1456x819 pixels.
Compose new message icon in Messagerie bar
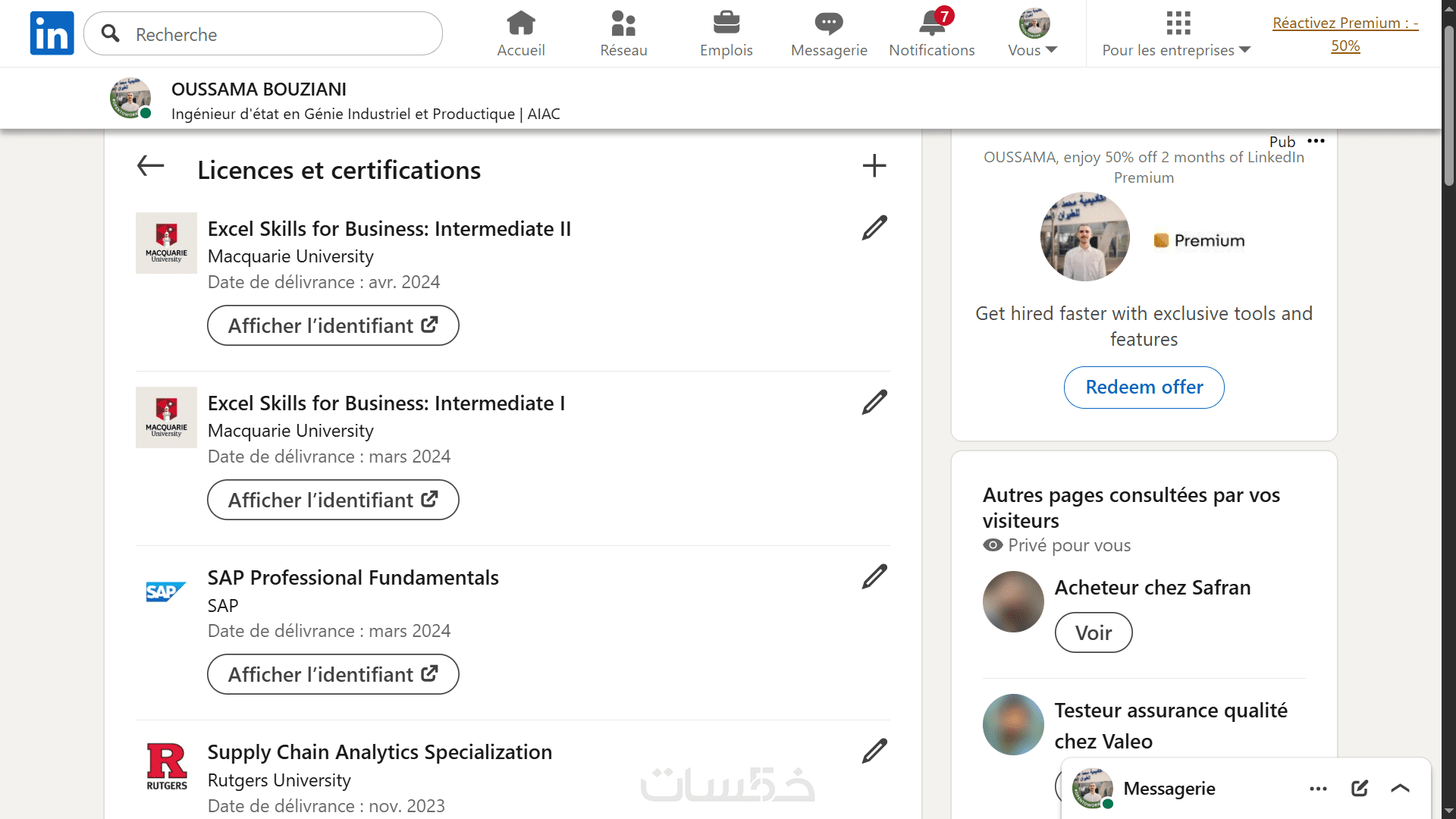click(1359, 788)
